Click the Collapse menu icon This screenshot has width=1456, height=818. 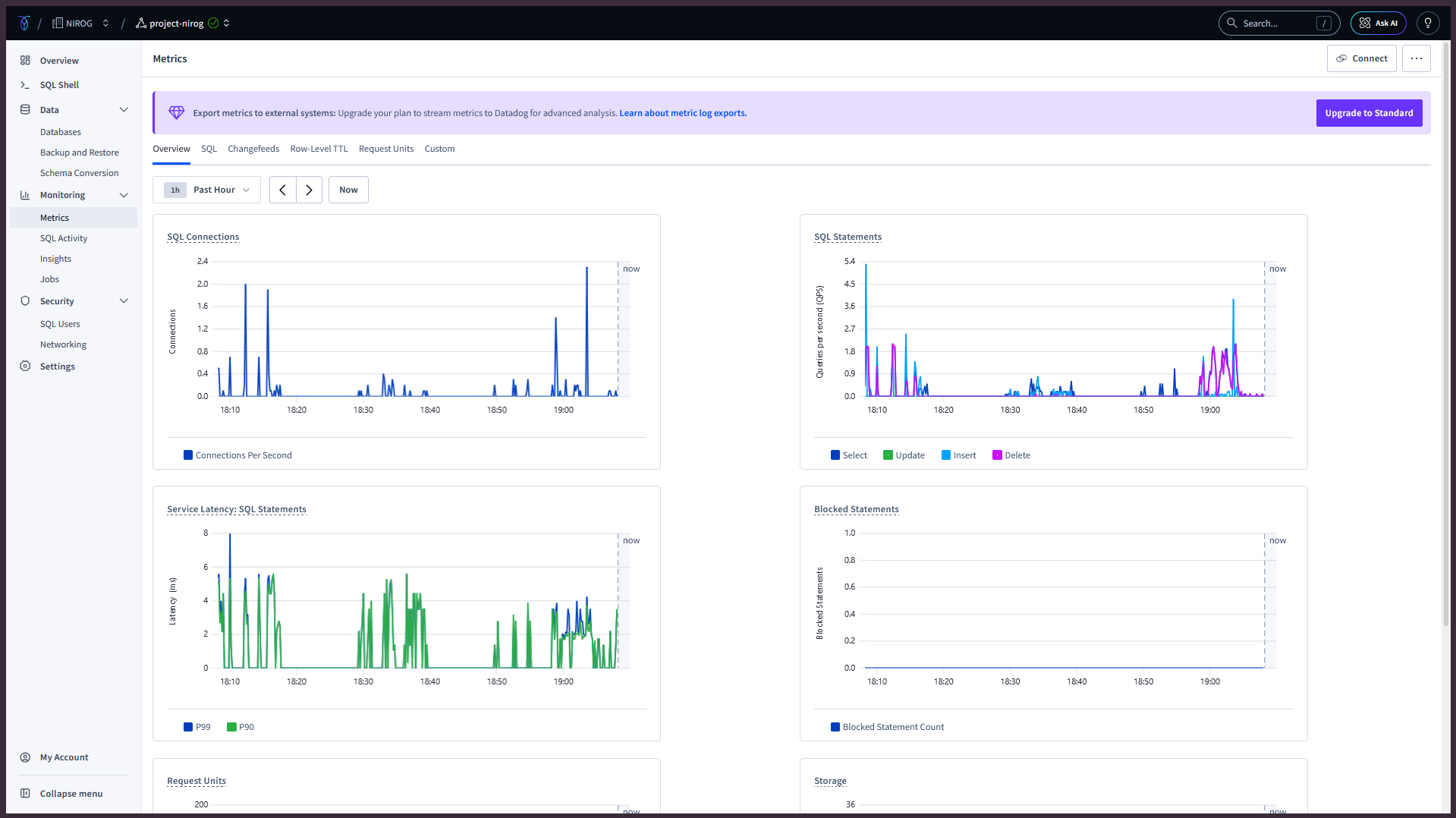click(25, 794)
